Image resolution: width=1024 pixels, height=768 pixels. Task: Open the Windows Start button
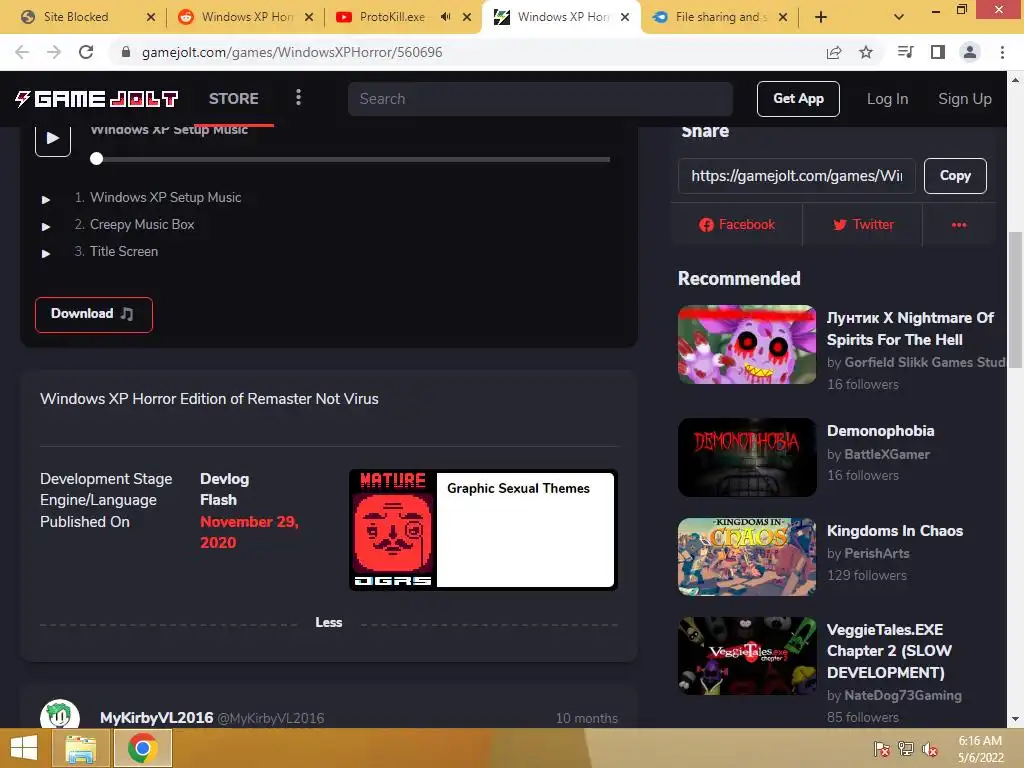(24, 748)
